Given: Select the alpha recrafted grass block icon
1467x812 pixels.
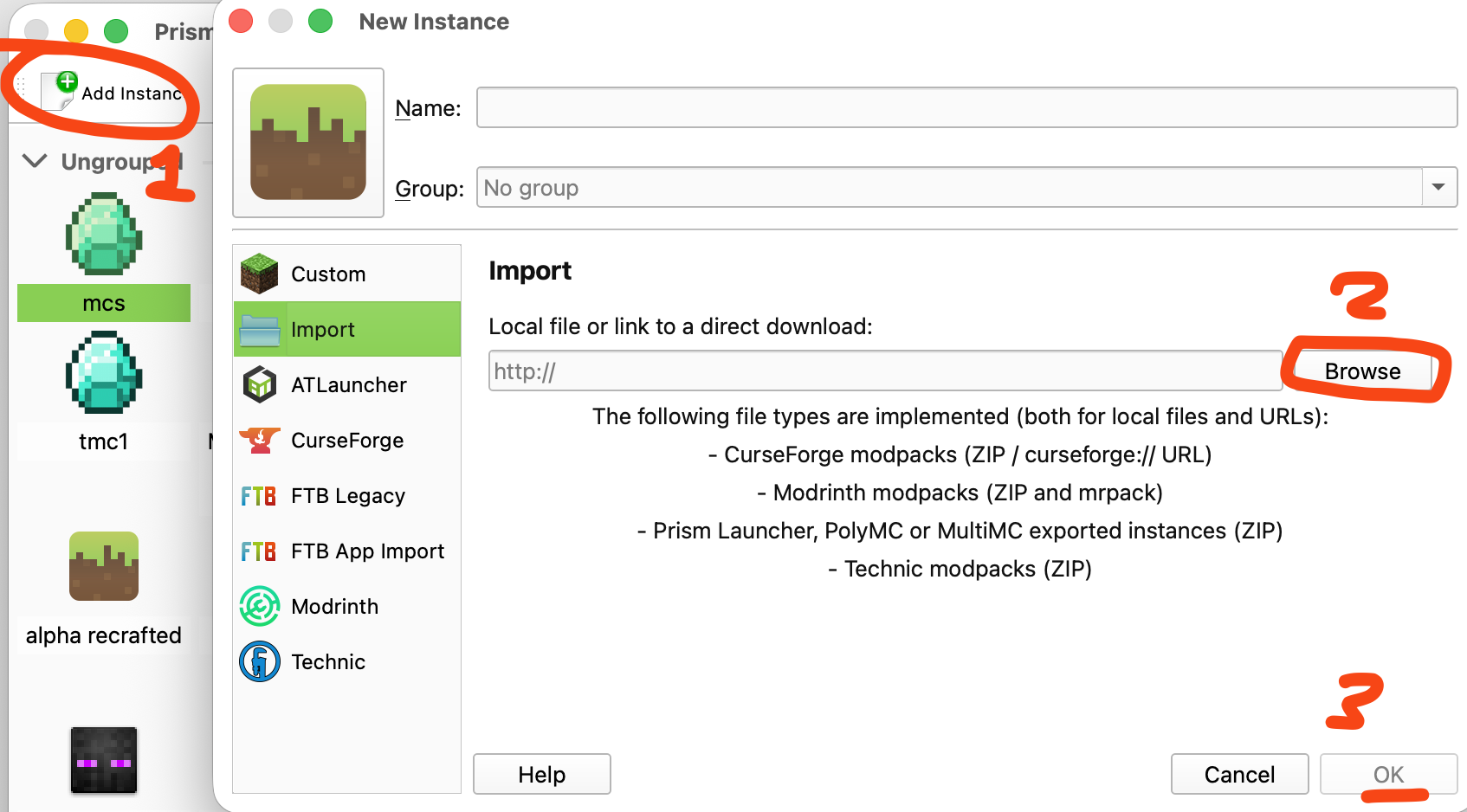Looking at the screenshot, I should pyautogui.click(x=104, y=566).
